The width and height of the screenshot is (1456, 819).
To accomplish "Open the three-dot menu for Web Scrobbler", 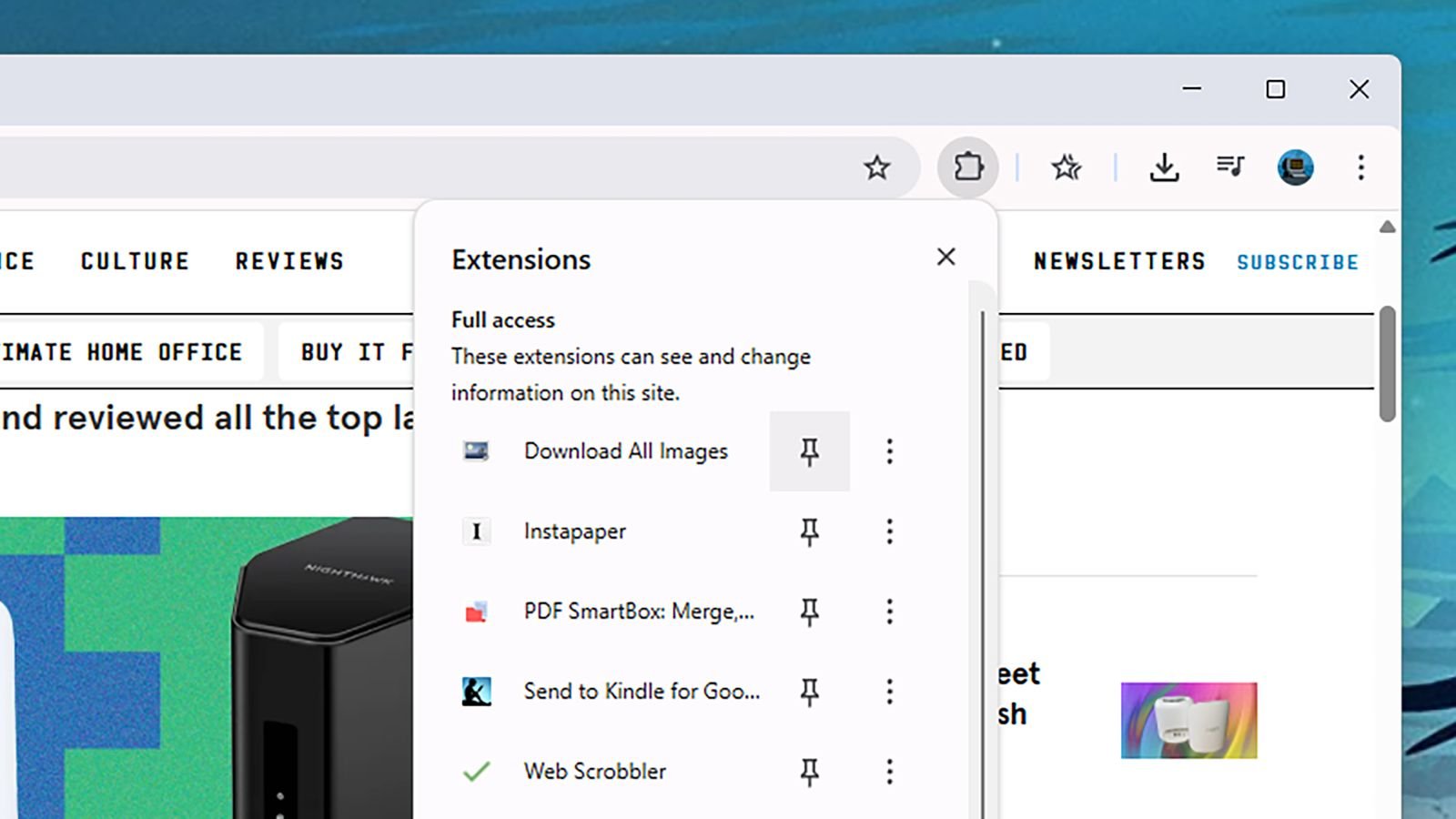I will tap(889, 771).
